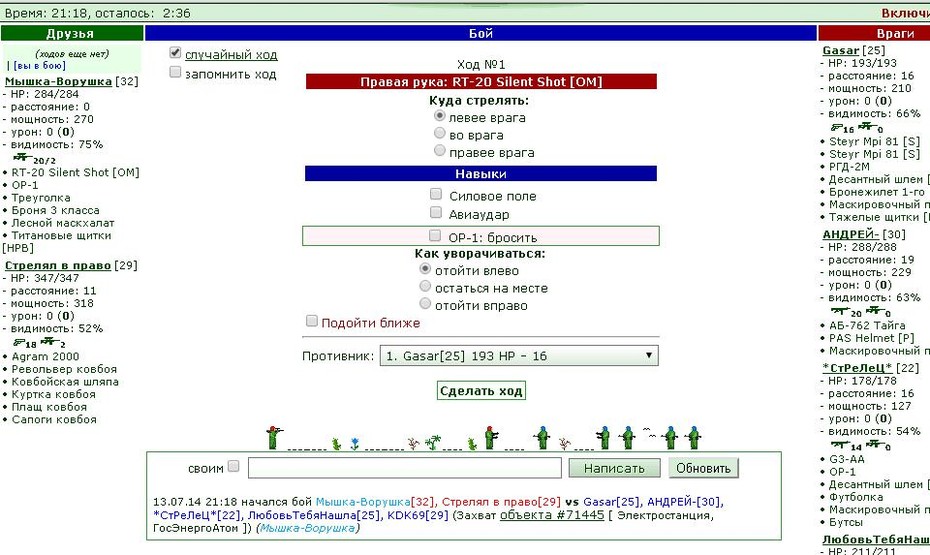Check ОР-1: бросить grenade option
The image size is (930, 555).
435,236
